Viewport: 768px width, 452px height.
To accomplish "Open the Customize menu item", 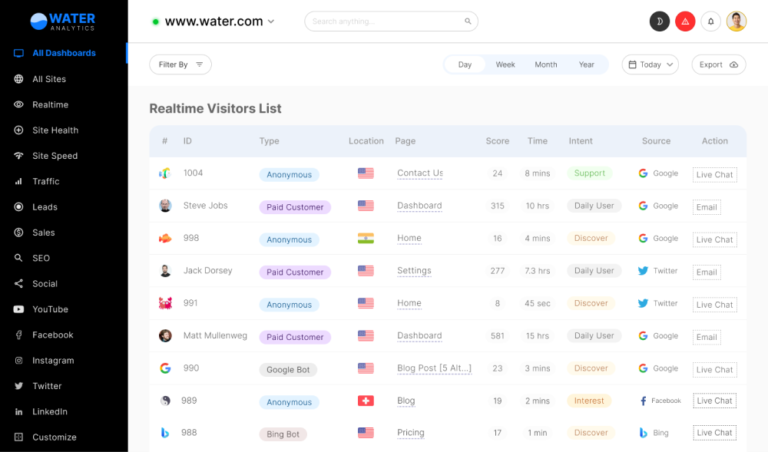I will [x=54, y=437].
